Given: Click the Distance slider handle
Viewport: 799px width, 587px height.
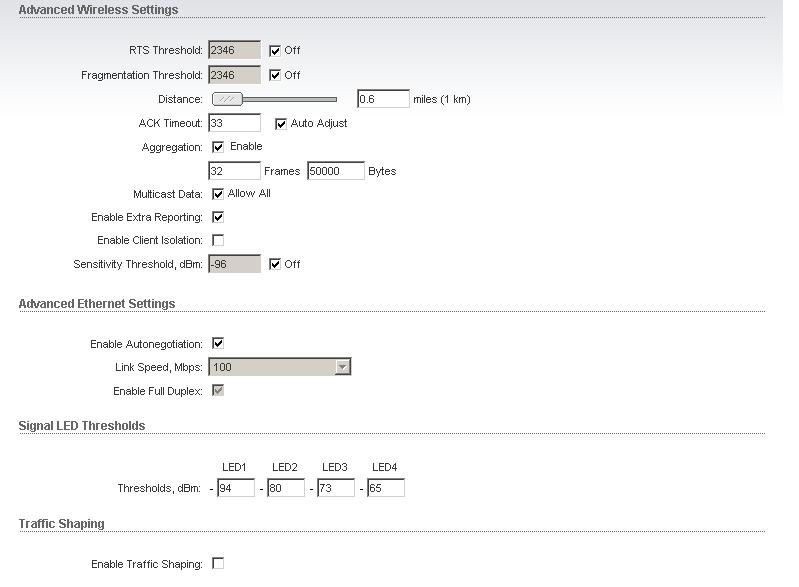Looking at the screenshot, I should [228, 99].
